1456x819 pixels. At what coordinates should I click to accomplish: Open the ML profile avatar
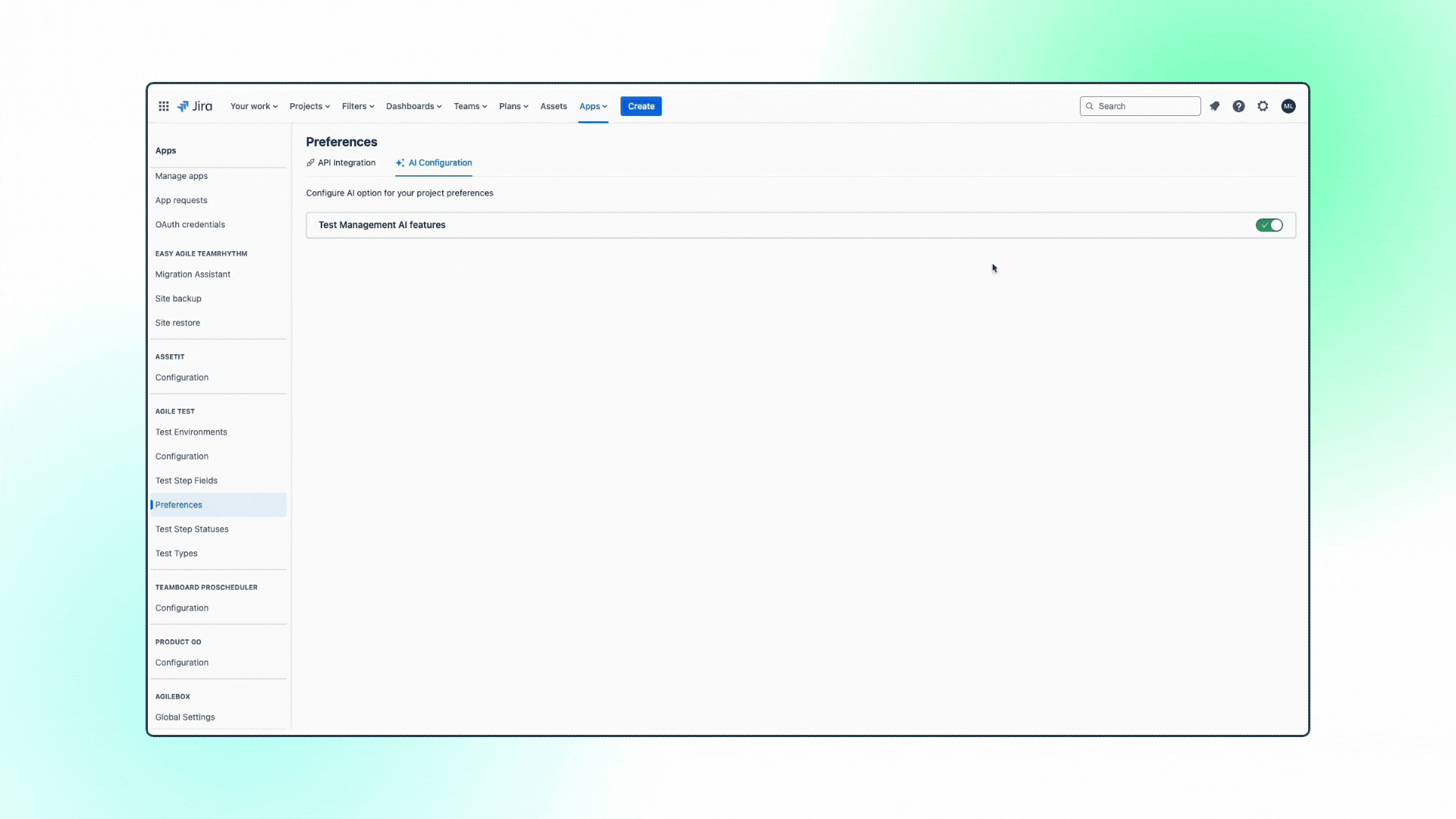(1288, 106)
